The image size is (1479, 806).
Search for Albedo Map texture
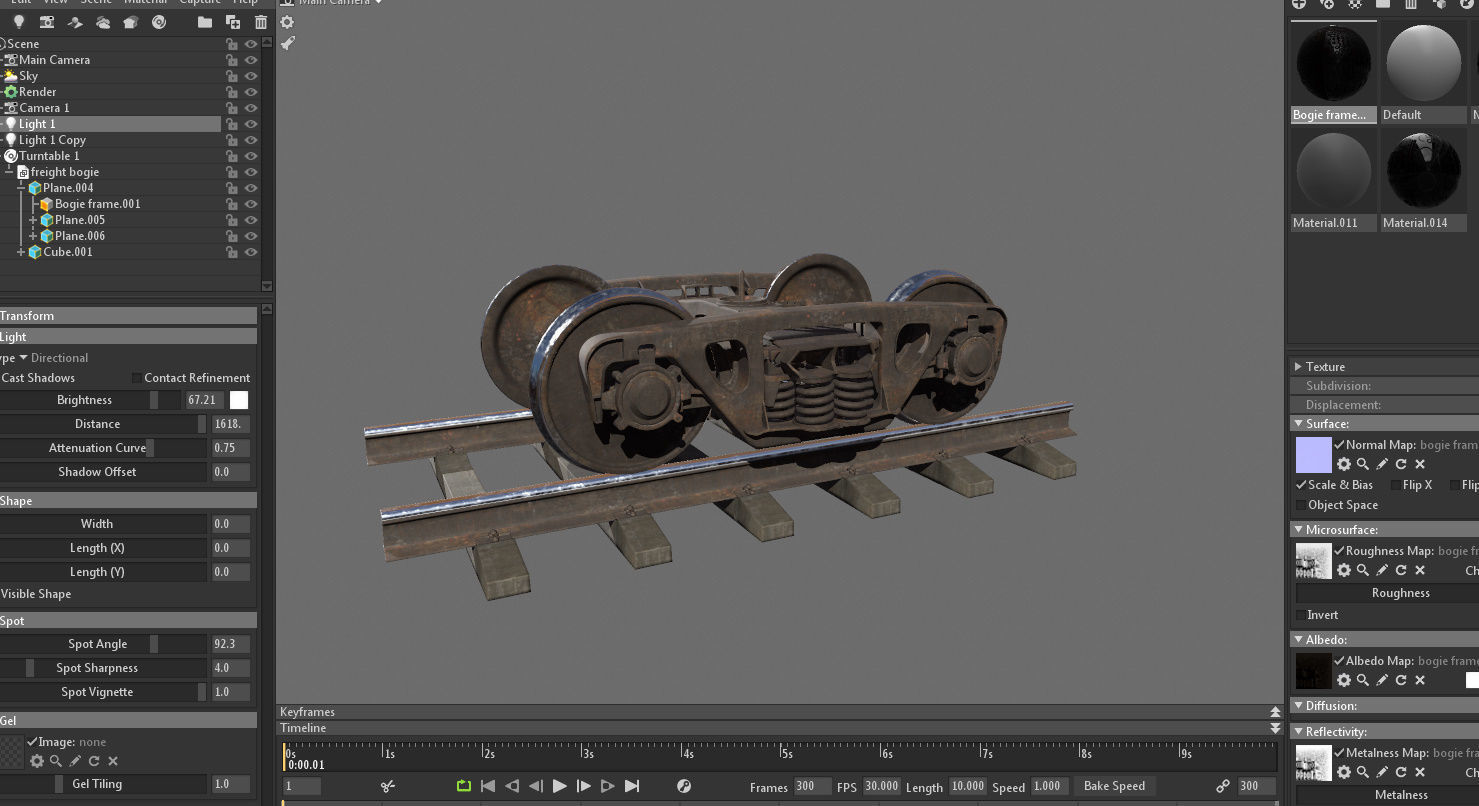pyautogui.click(x=1363, y=680)
